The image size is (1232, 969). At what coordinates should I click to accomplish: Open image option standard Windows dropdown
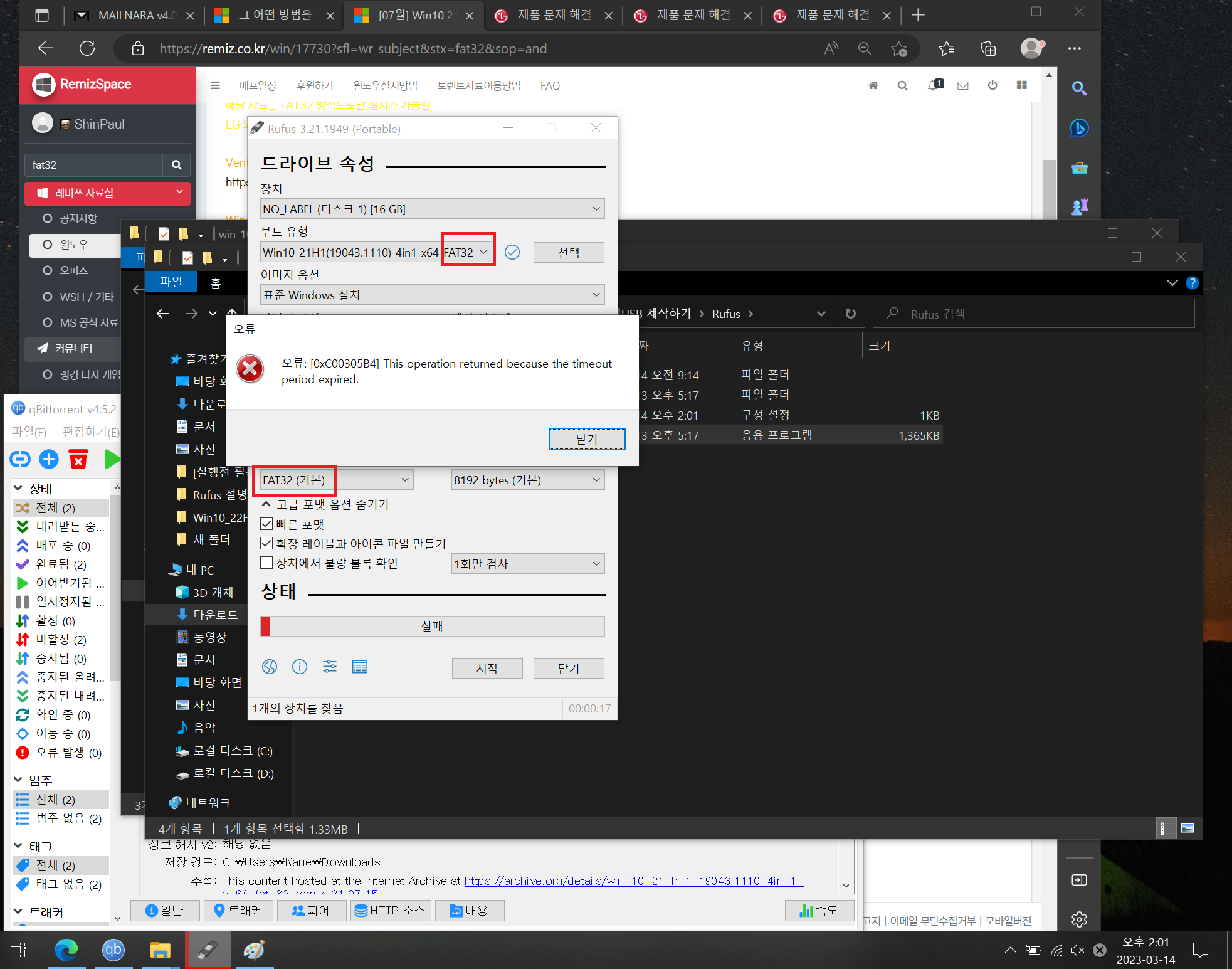432,295
